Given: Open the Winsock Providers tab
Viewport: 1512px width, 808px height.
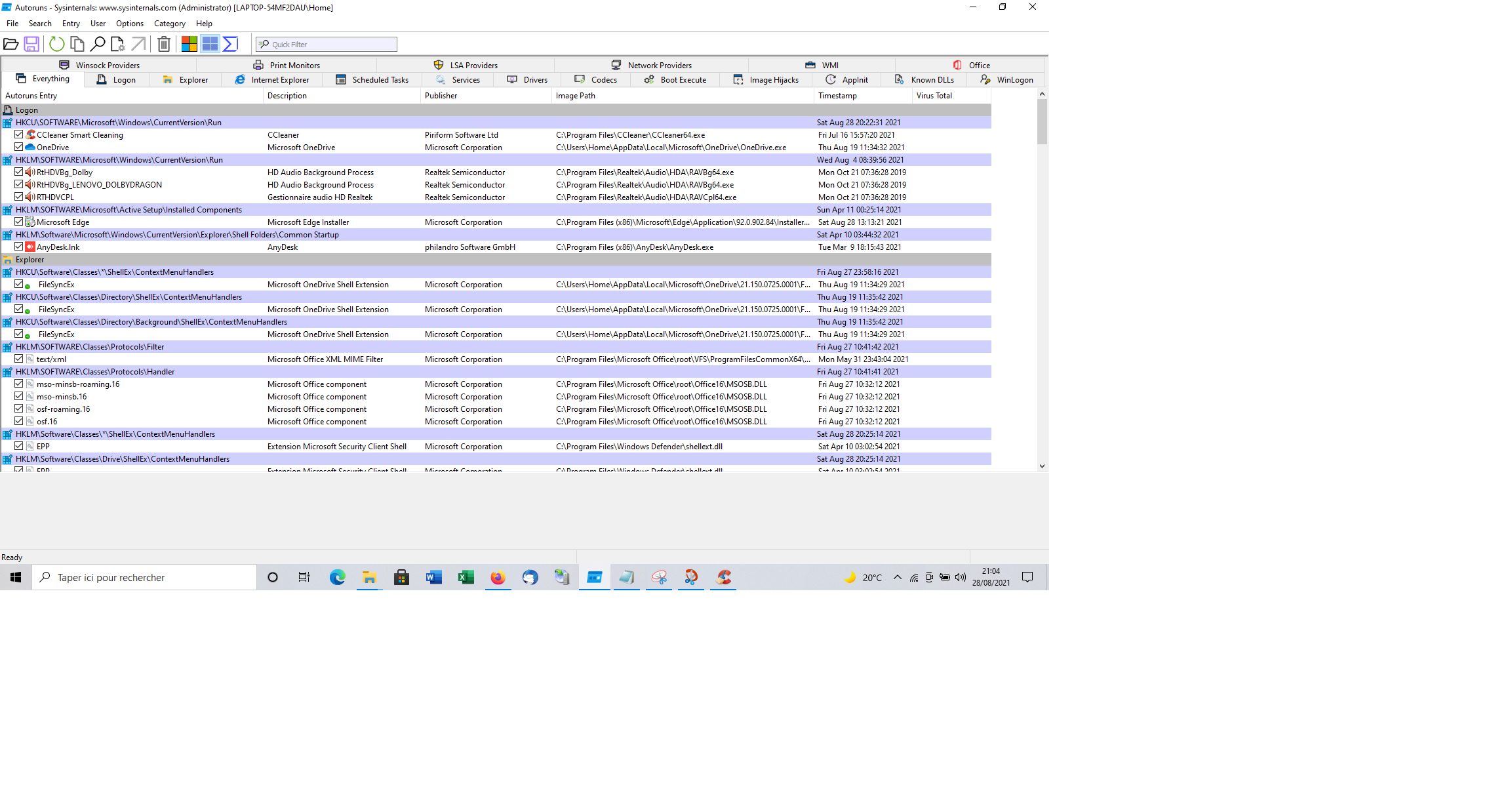Looking at the screenshot, I should coord(100,65).
